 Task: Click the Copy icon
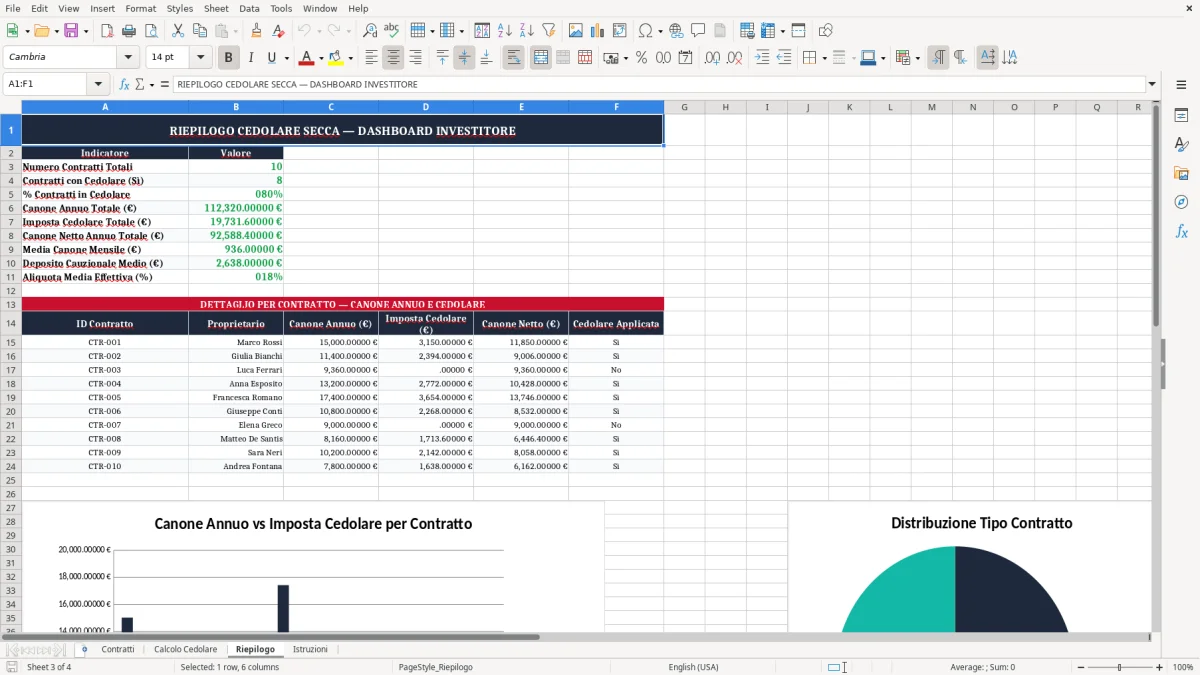pyautogui.click(x=200, y=31)
